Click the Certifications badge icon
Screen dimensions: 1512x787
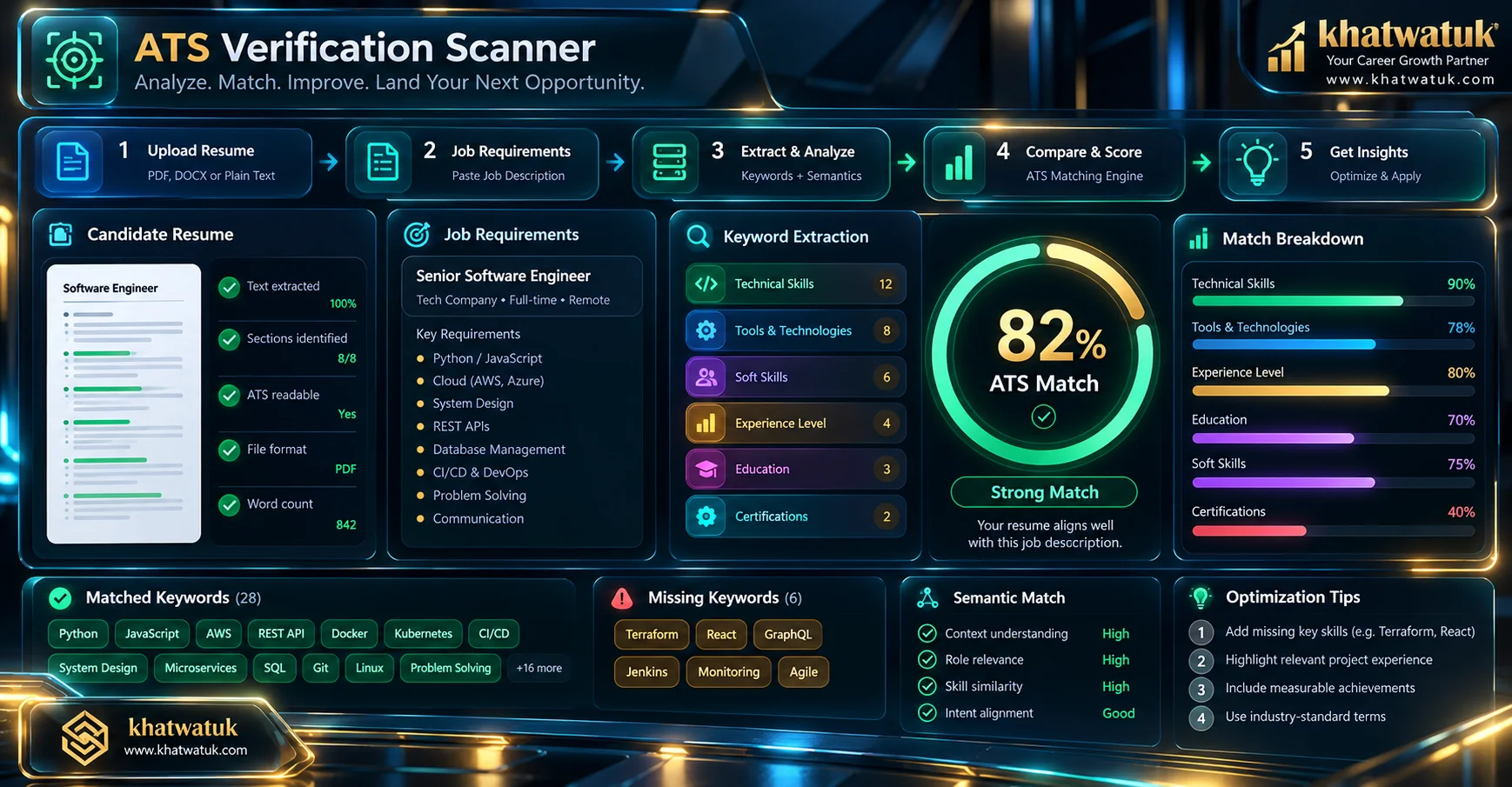coord(706,517)
